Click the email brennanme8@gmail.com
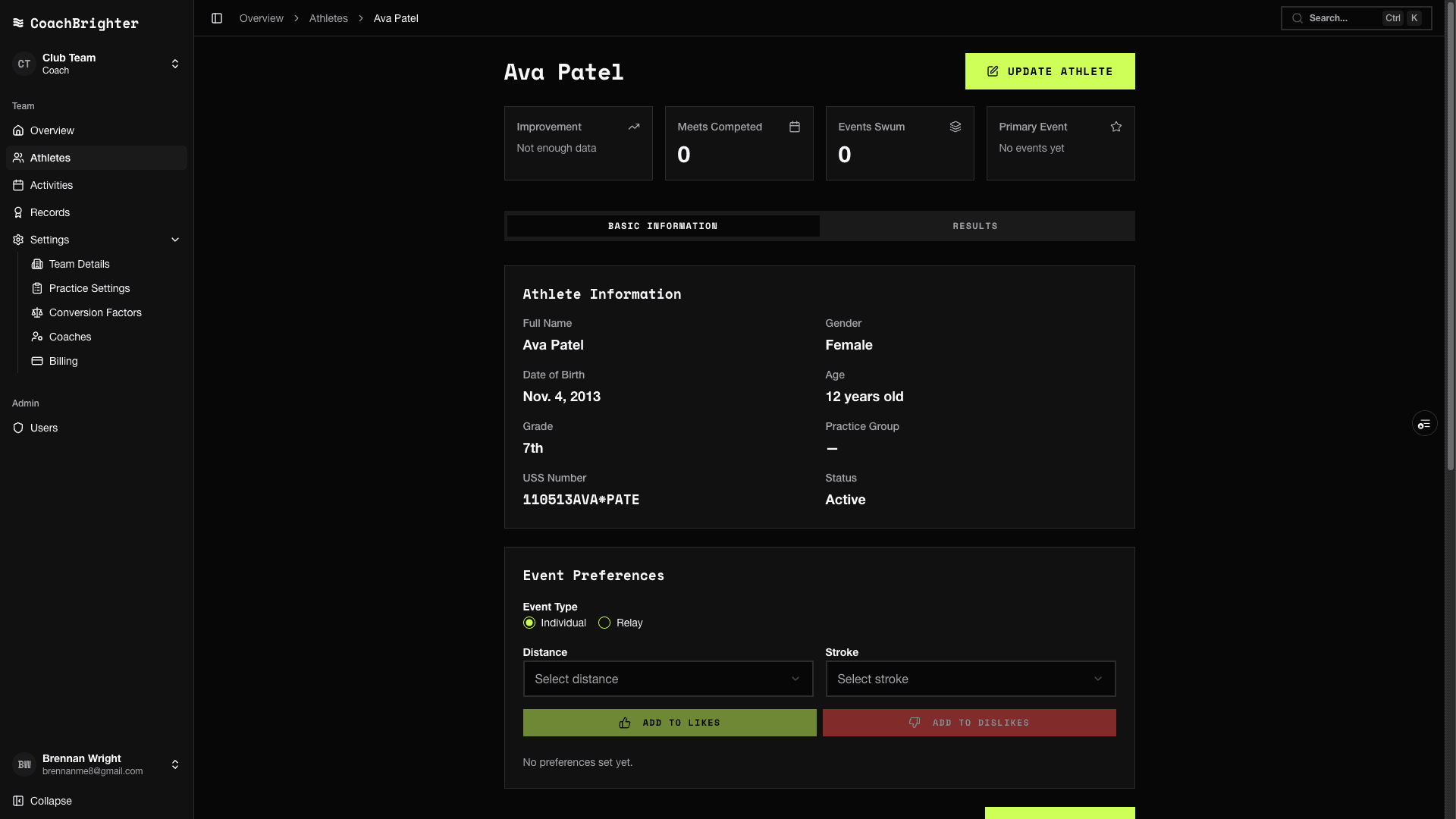This screenshot has width=1456, height=819. click(93, 771)
